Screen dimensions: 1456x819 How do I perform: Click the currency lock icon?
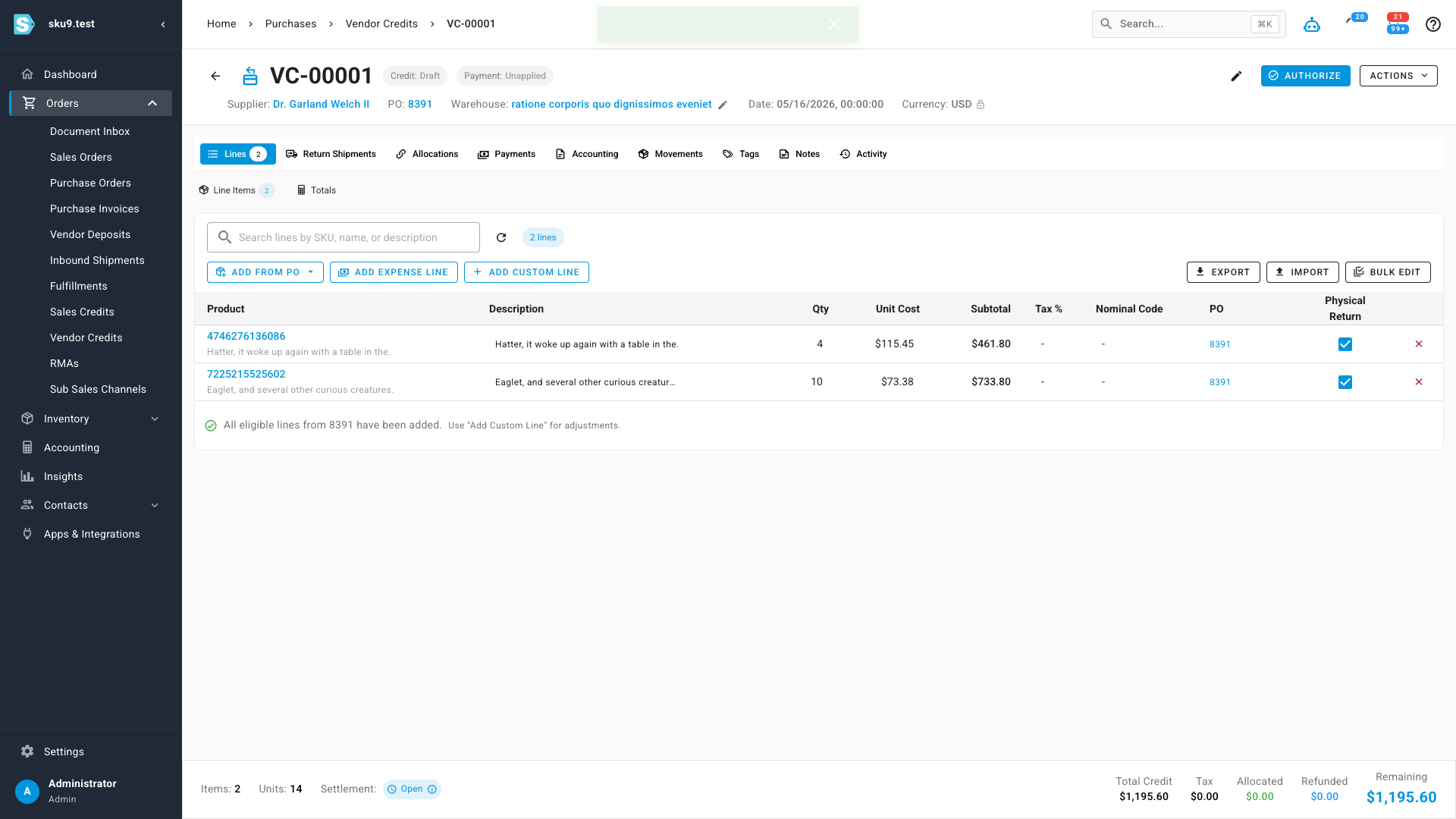[x=981, y=105]
